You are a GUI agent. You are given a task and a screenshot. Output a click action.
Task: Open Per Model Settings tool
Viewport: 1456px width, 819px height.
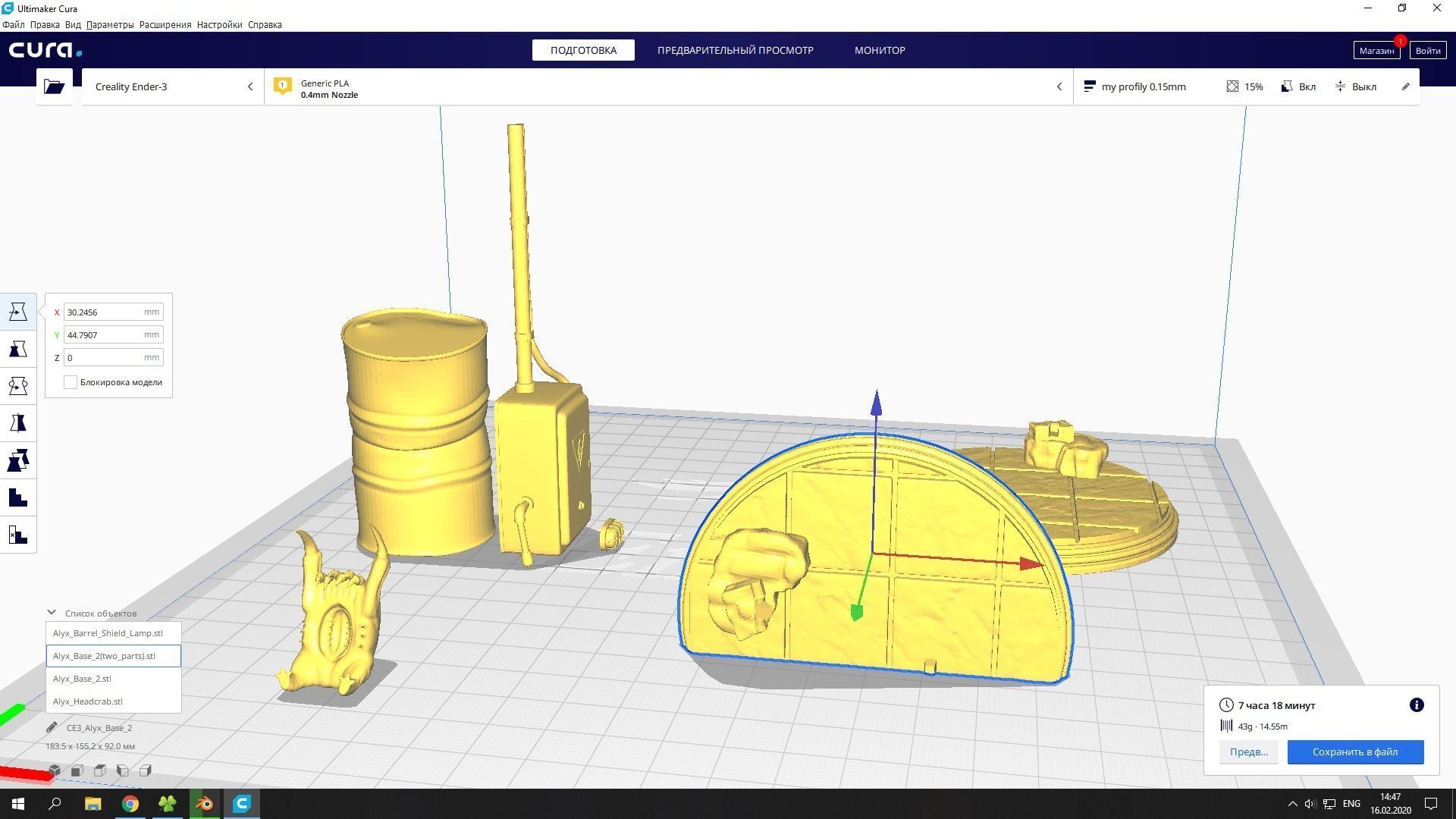click(18, 460)
